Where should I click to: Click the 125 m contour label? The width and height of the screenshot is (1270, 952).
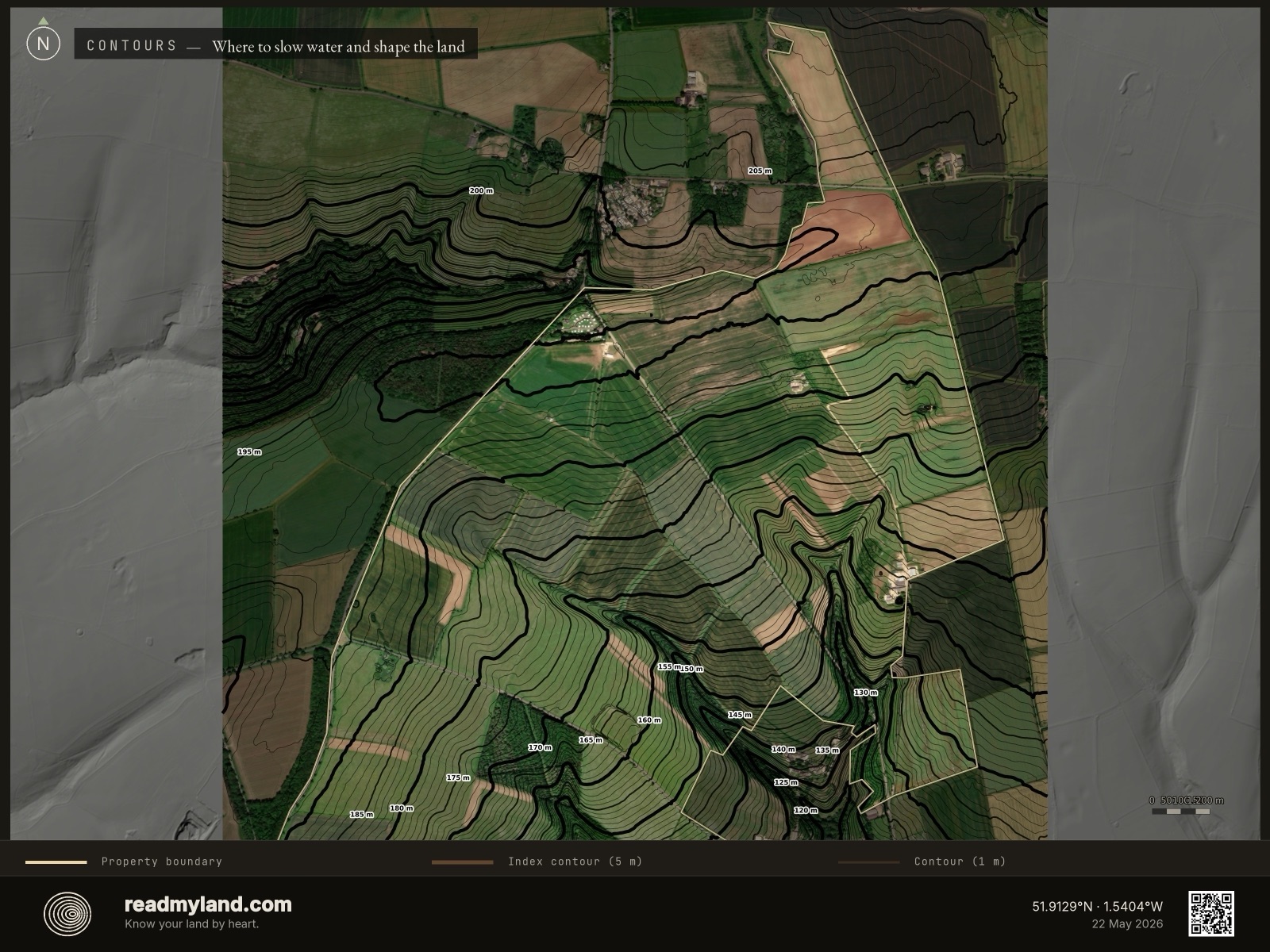(x=786, y=782)
